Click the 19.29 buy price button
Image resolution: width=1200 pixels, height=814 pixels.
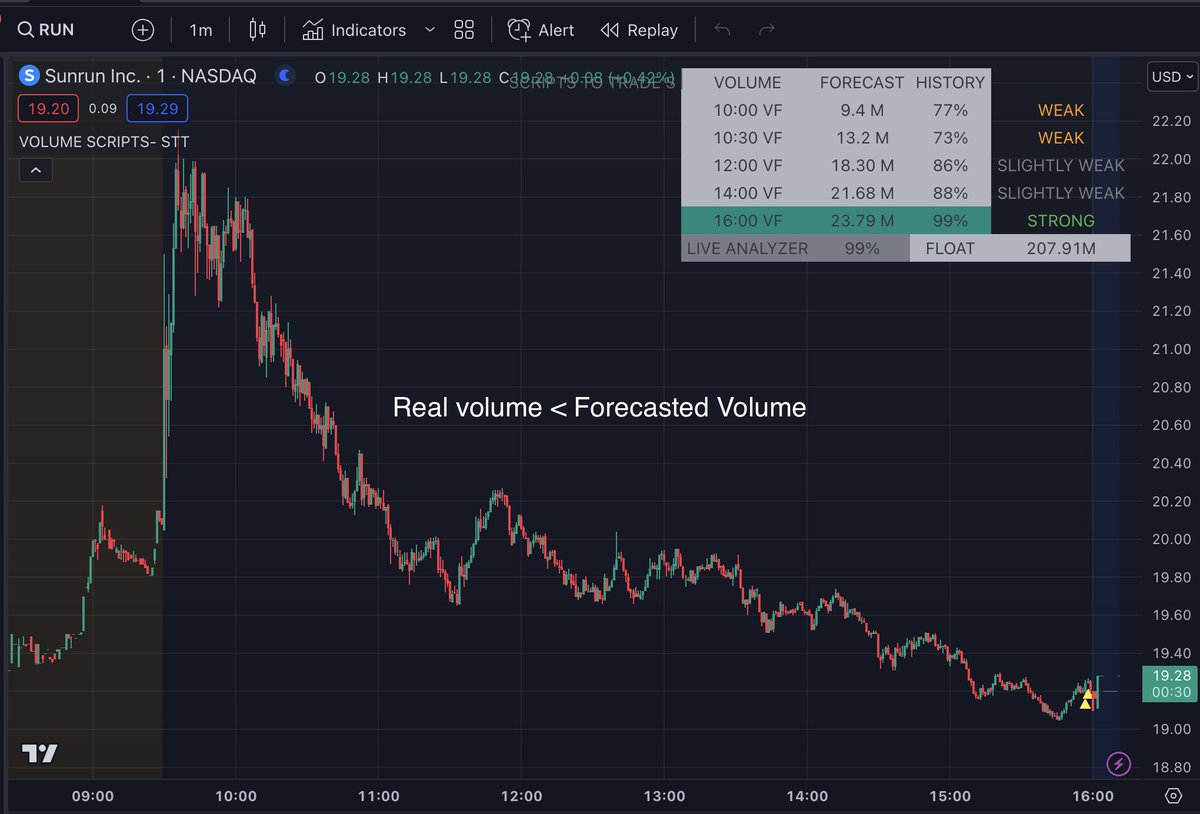pyautogui.click(x=157, y=107)
